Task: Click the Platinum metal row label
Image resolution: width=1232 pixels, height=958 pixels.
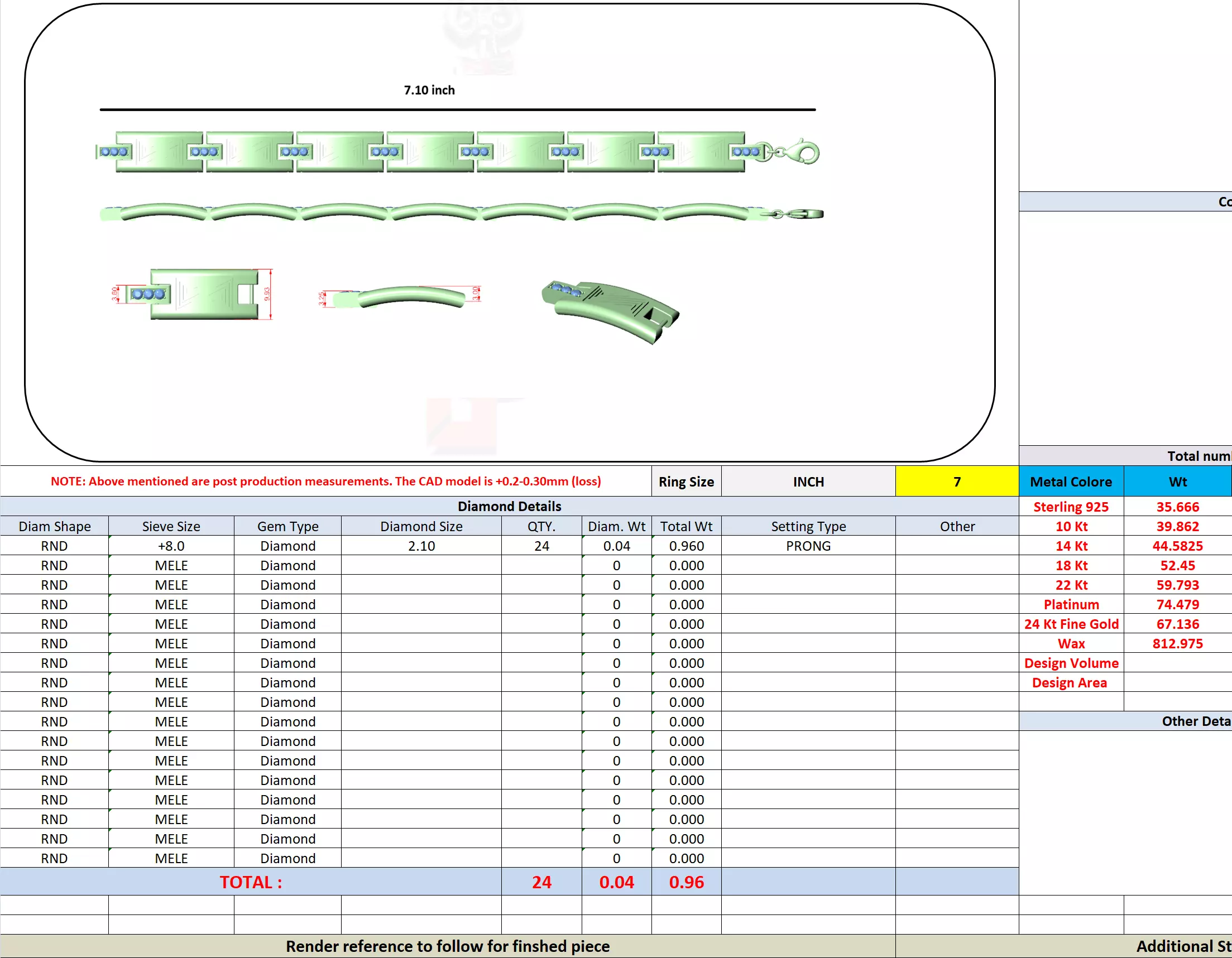Action: 1070,604
